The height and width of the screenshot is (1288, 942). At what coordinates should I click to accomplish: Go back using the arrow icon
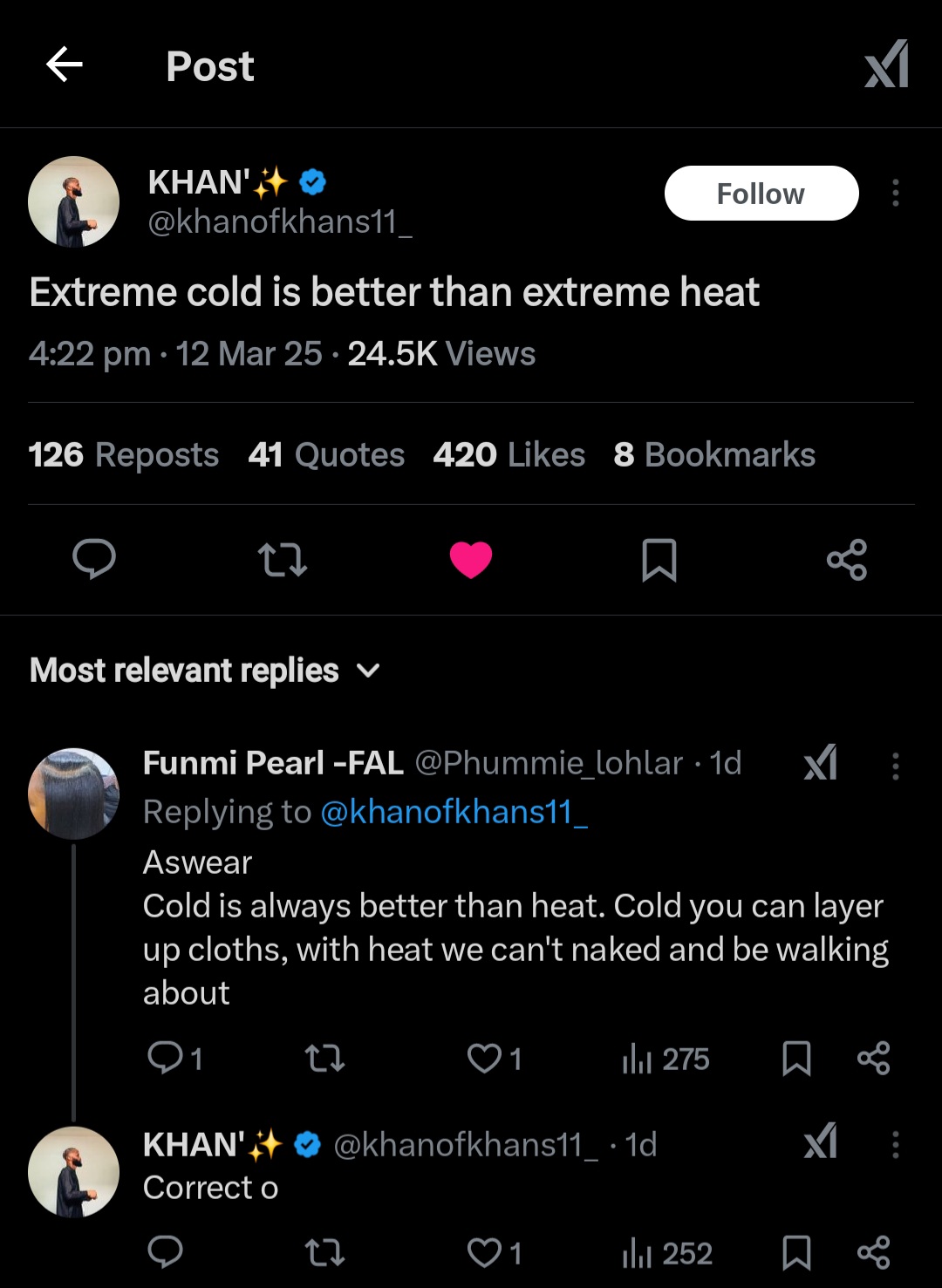click(x=65, y=65)
